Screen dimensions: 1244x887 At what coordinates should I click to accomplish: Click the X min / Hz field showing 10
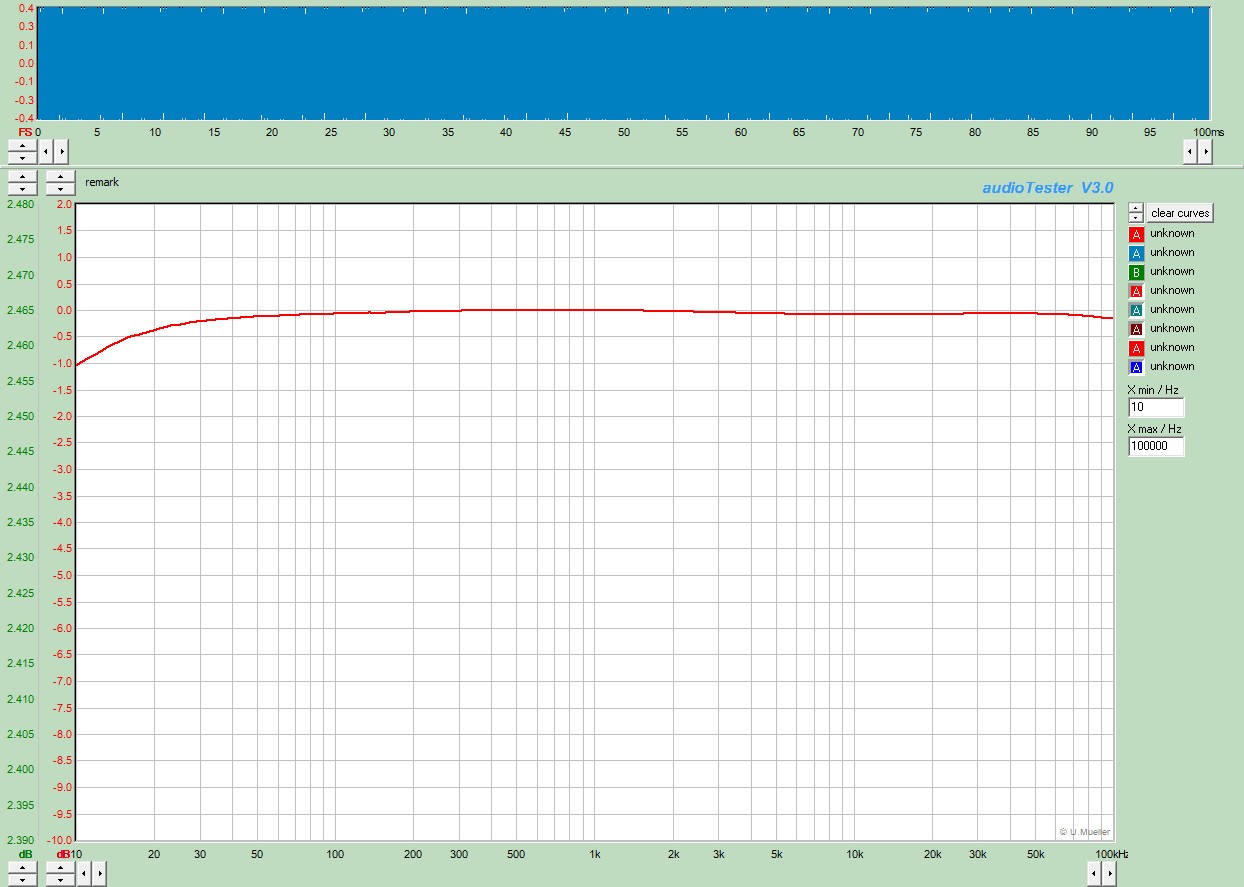tap(1156, 407)
